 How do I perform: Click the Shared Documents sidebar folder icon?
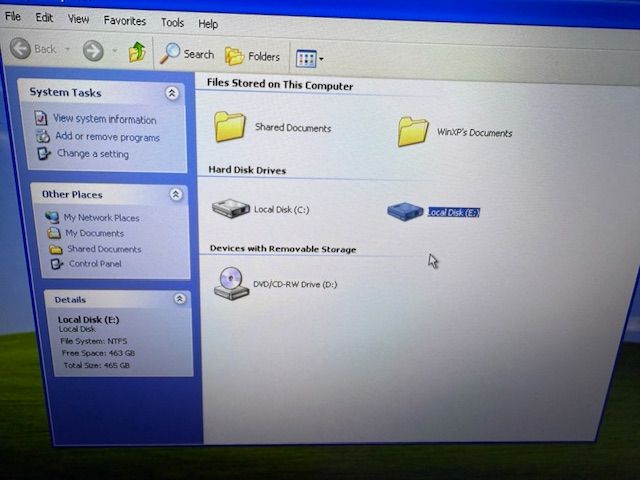(x=56, y=249)
